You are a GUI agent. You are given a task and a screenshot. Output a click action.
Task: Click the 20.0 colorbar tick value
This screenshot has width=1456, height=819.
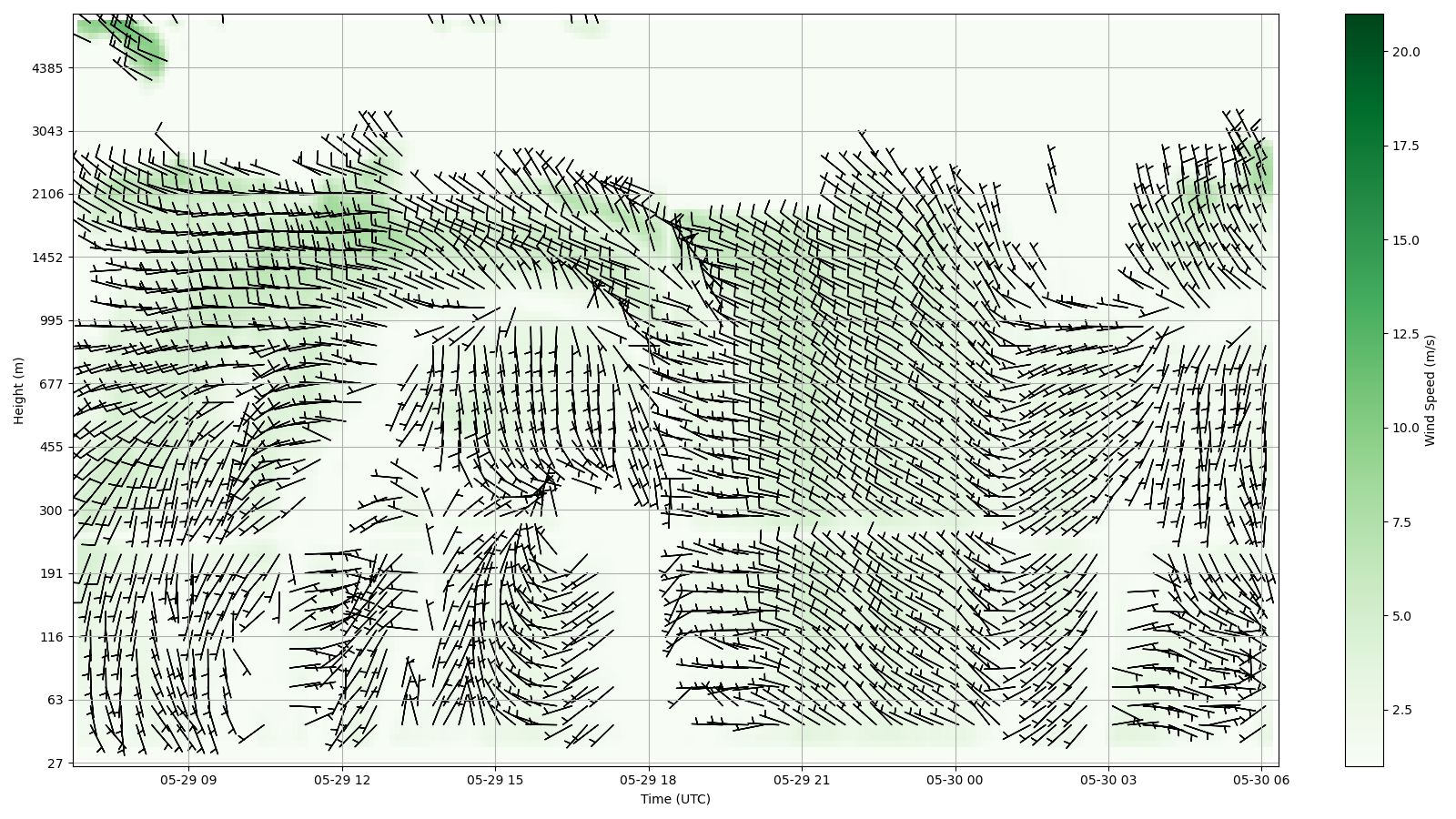tap(1405, 52)
